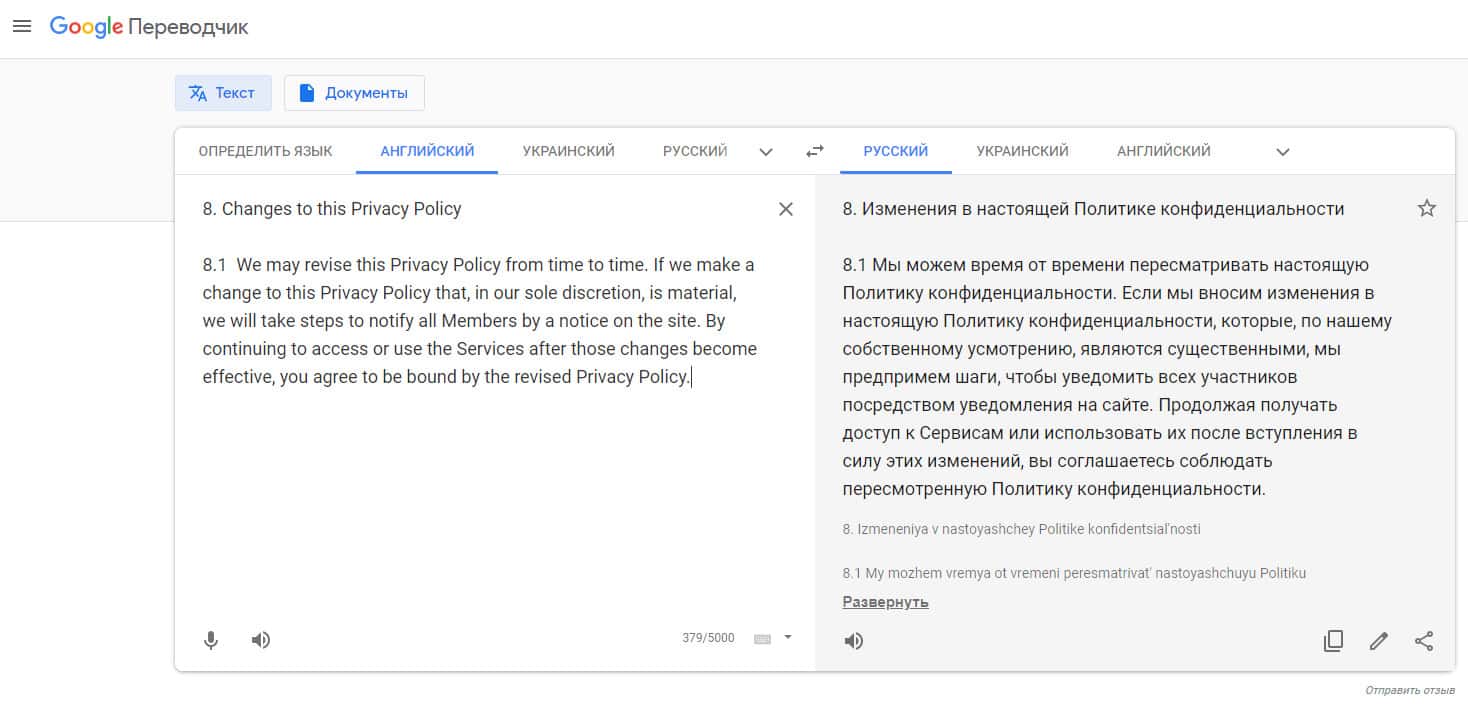Listen to the English source text
The width and height of the screenshot is (1468, 712).
261,640
